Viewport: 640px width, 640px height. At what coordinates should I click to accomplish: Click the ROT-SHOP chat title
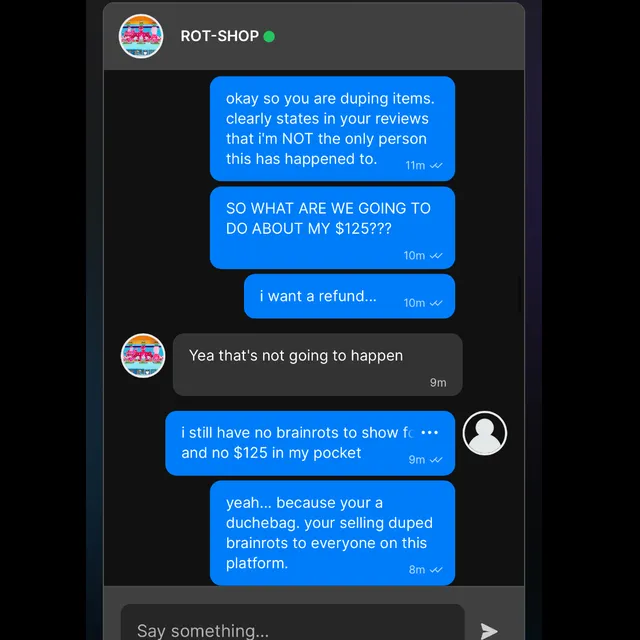[220, 36]
